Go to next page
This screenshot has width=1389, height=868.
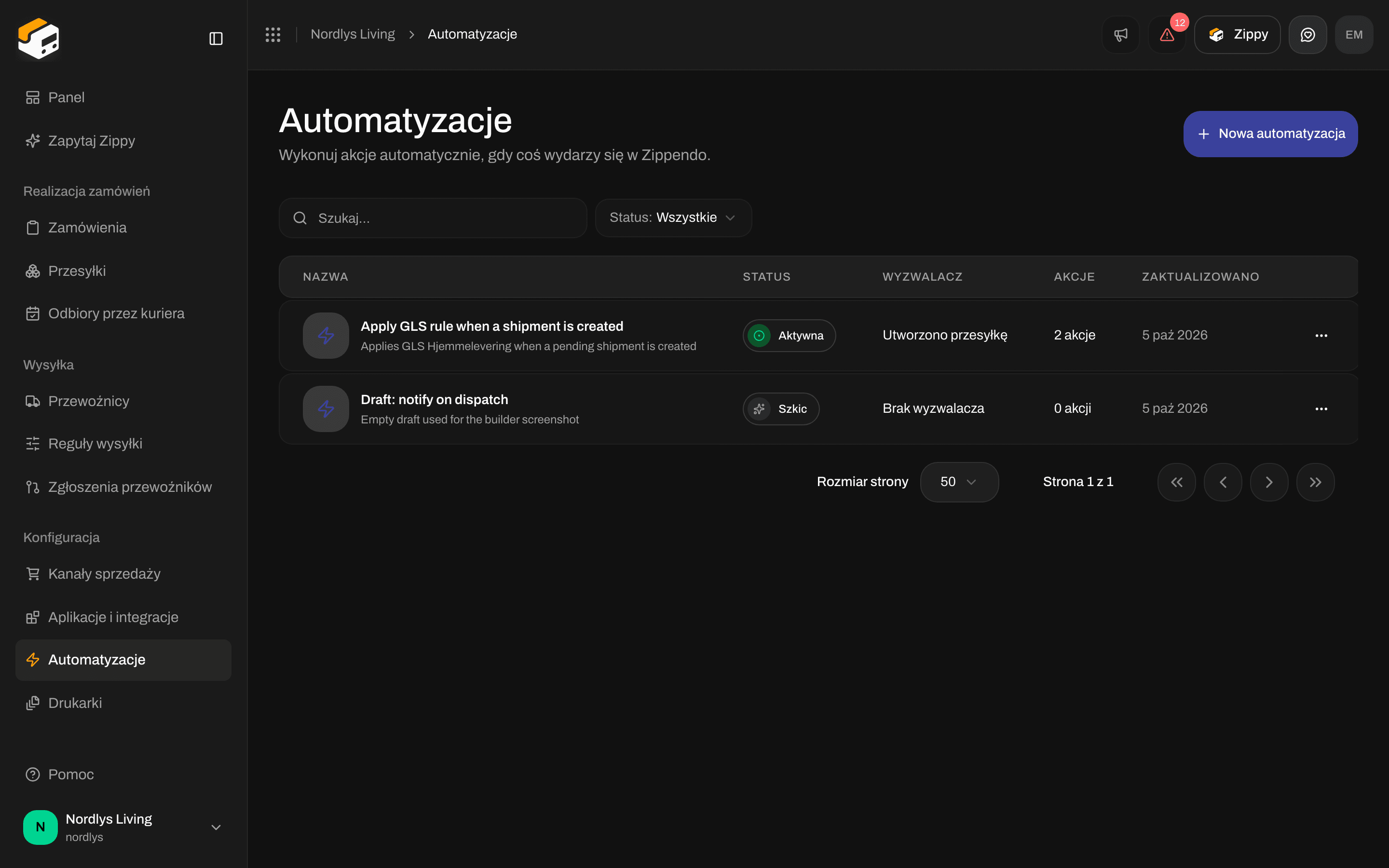click(x=1269, y=482)
